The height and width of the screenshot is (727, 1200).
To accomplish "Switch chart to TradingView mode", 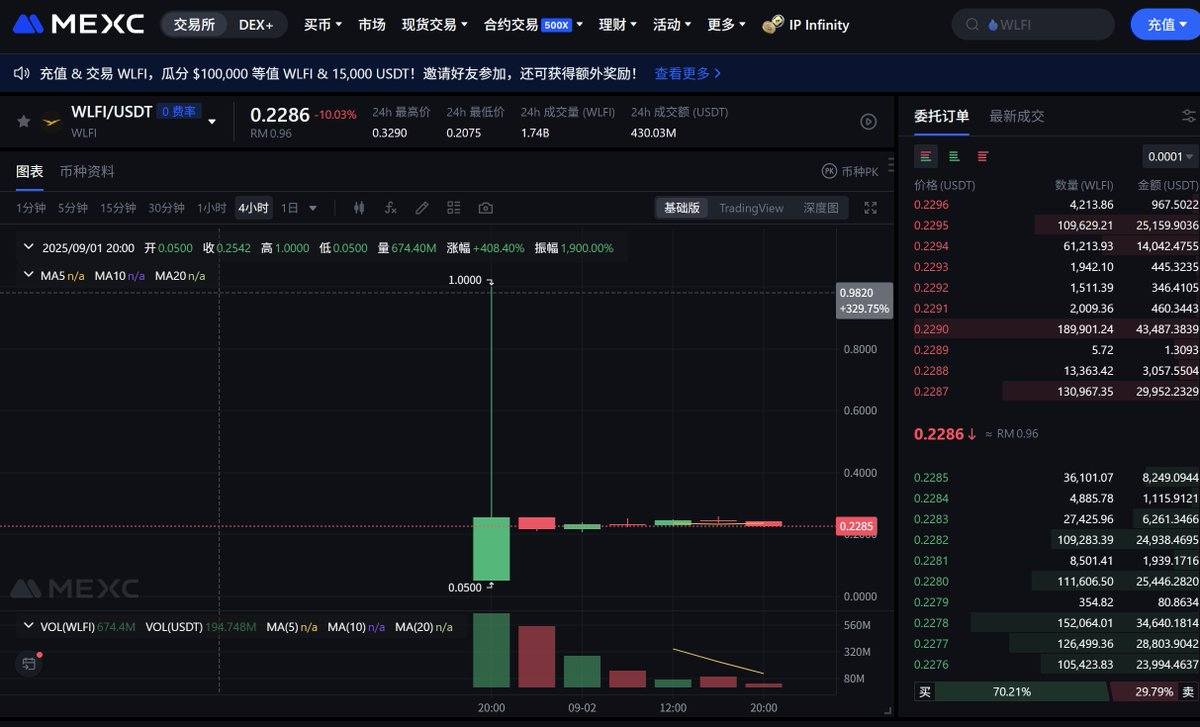I will [751, 208].
